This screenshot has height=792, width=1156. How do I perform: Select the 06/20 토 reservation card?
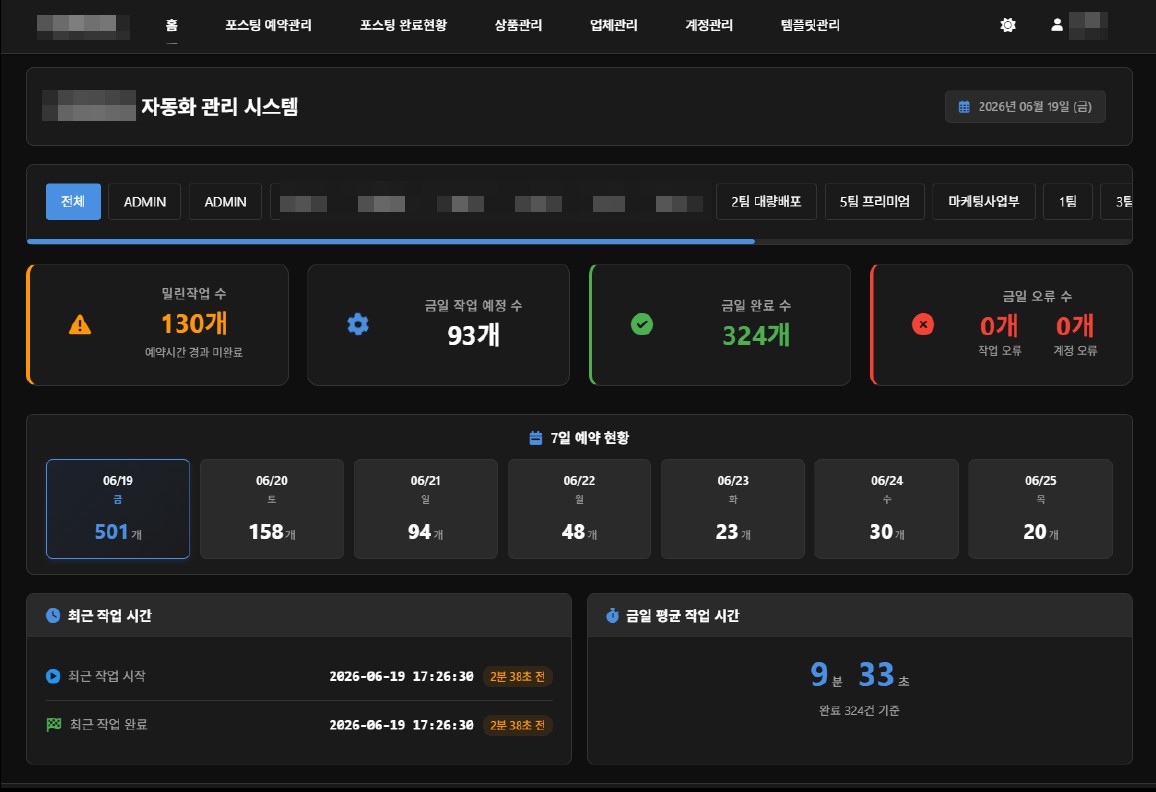click(x=272, y=509)
